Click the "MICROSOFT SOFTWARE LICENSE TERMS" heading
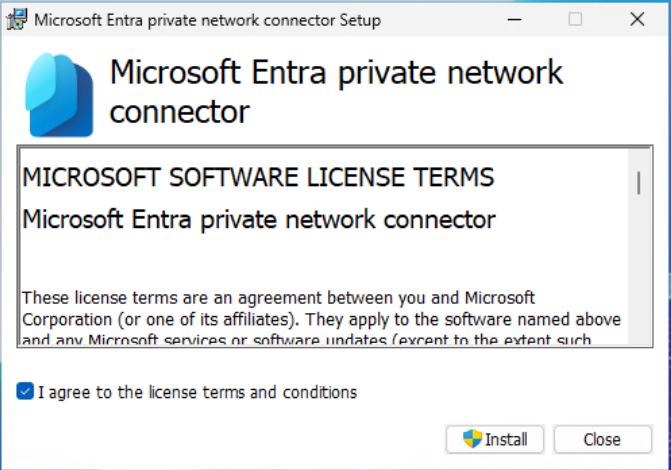The height and width of the screenshot is (470, 671). point(258,178)
